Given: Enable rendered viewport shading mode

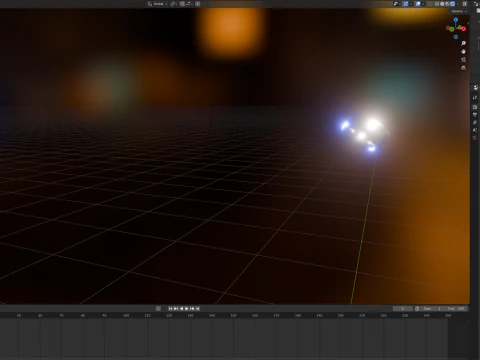Looking at the screenshot, I should tap(453, 4).
